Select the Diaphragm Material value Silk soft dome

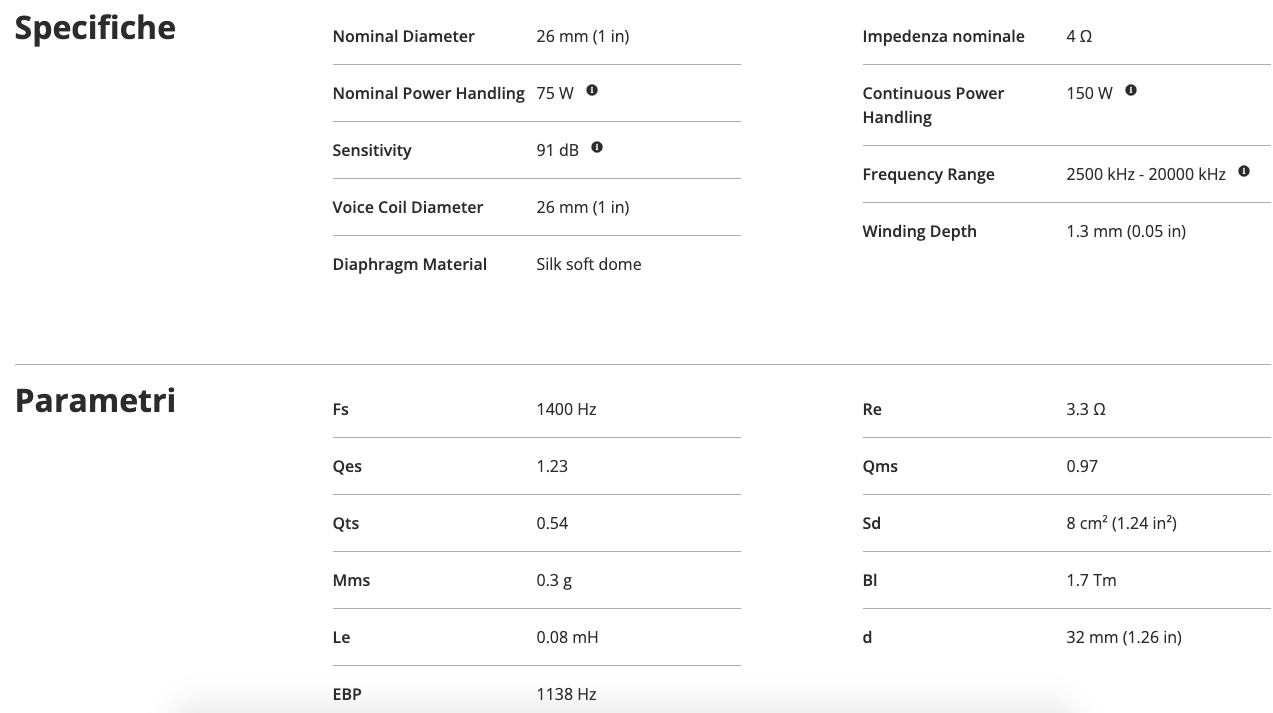click(x=588, y=265)
